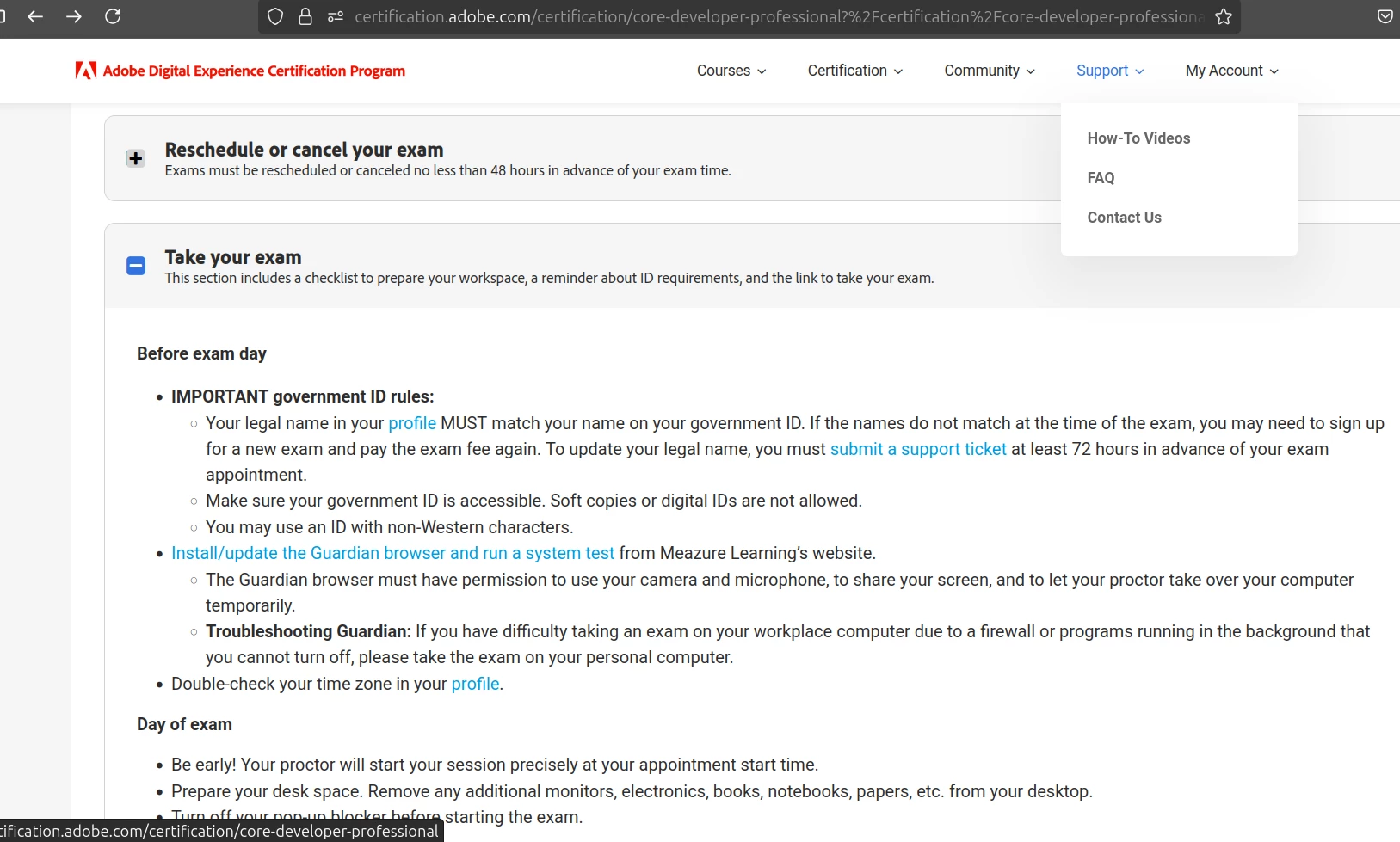Open Pocket save icon in toolbar
The width and height of the screenshot is (1400, 842).
coord(1385,16)
